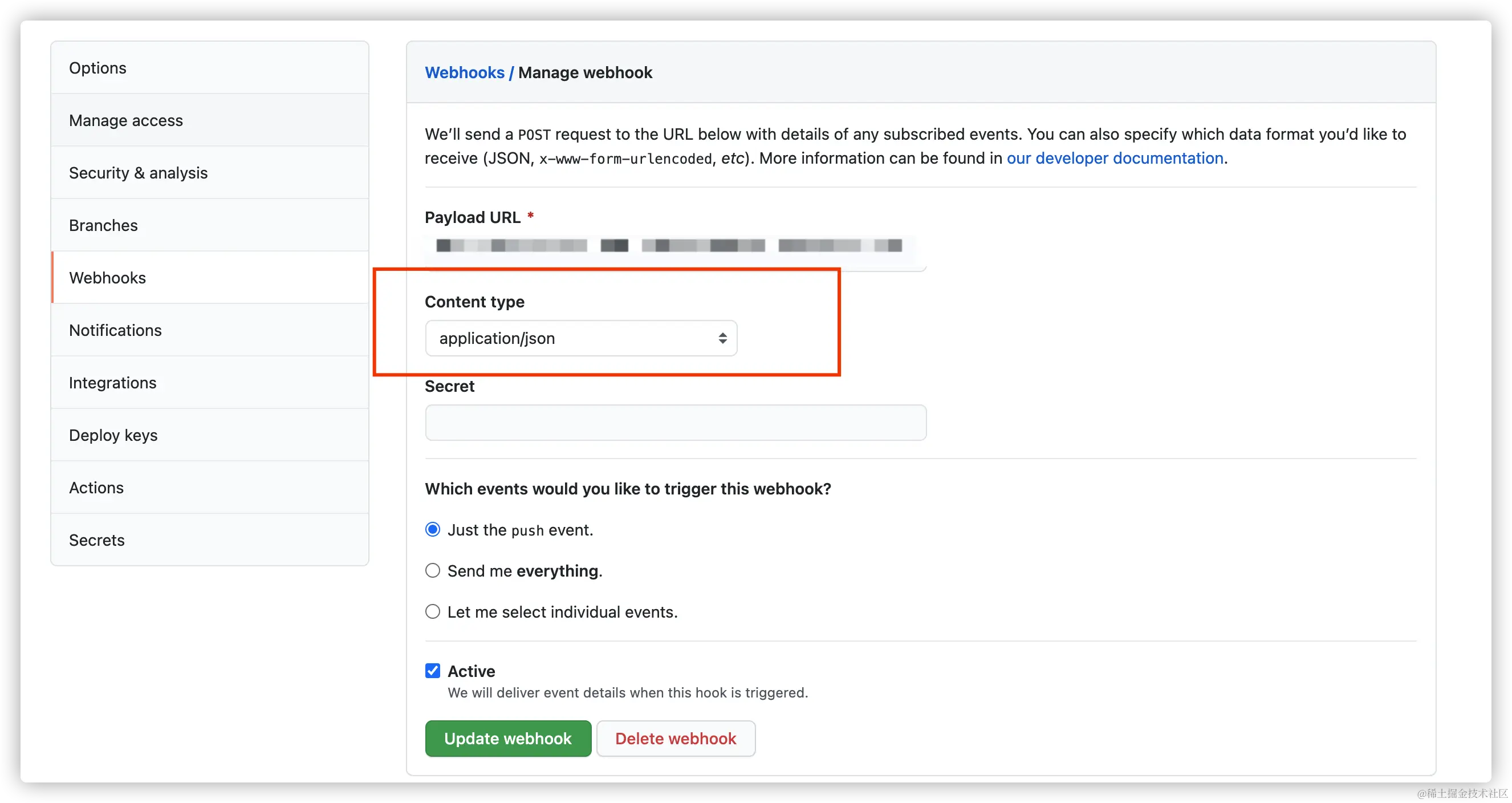Screen dimensions: 1512x803
Task: Focus the Secret input field
Action: (675, 423)
